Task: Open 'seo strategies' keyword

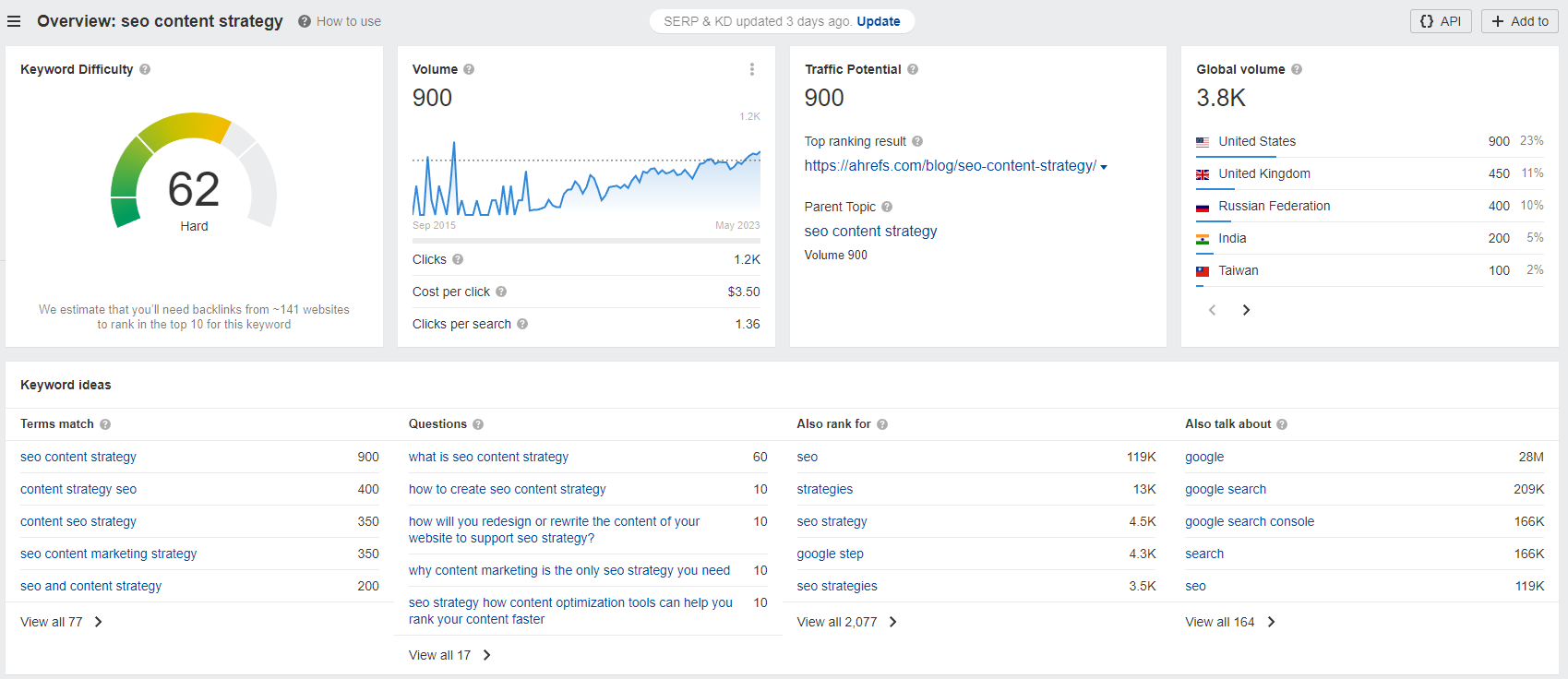Action: pyautogui.click(x=837, y=586)
